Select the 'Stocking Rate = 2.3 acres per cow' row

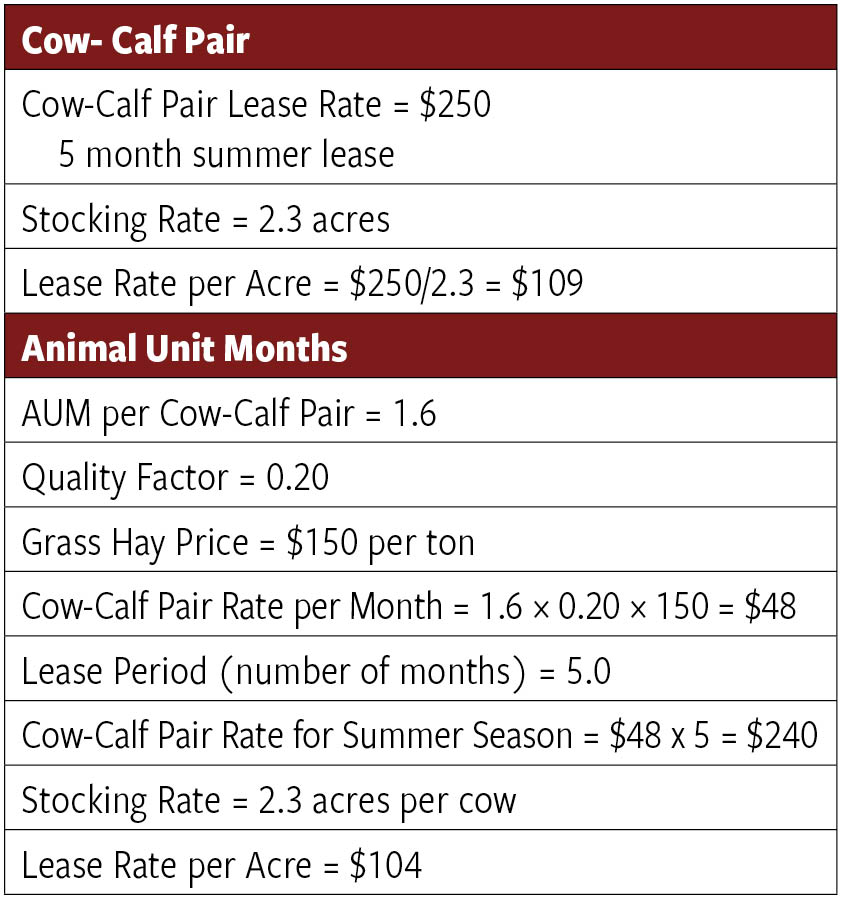269,801
